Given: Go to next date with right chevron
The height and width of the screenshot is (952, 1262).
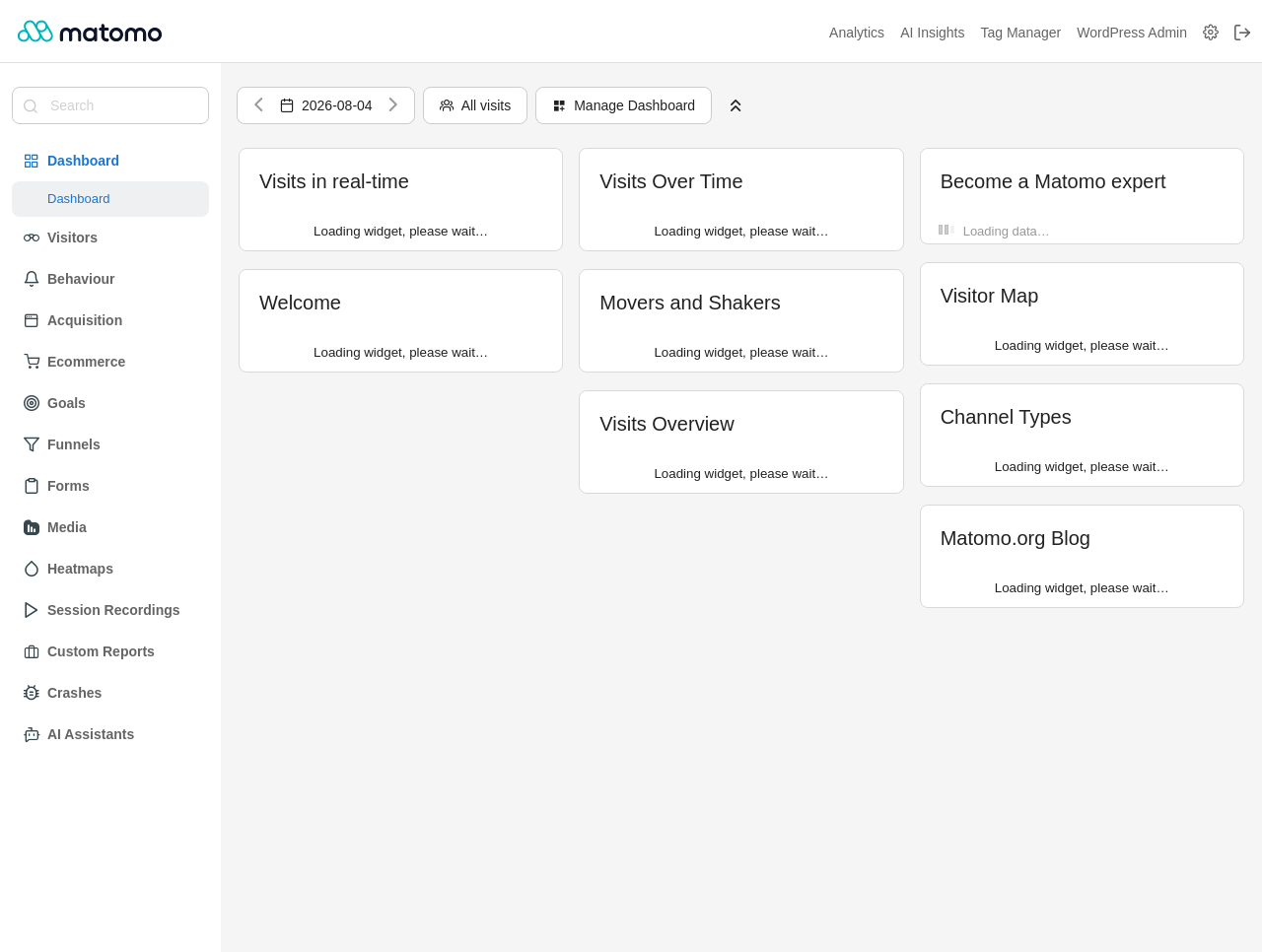Looking at the screenshot, I should pos(392,105).
